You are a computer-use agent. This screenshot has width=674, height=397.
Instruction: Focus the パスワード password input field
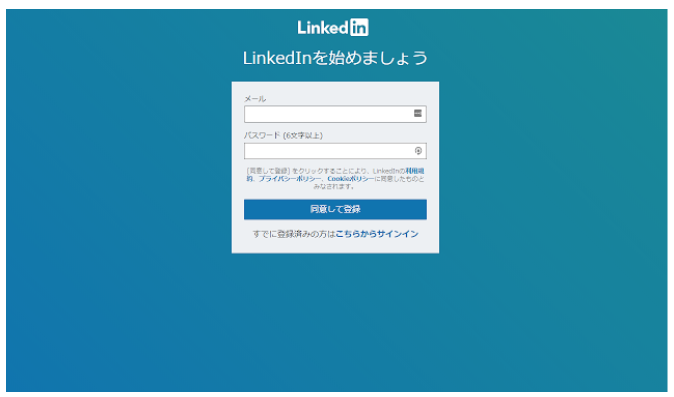[335, 151]
